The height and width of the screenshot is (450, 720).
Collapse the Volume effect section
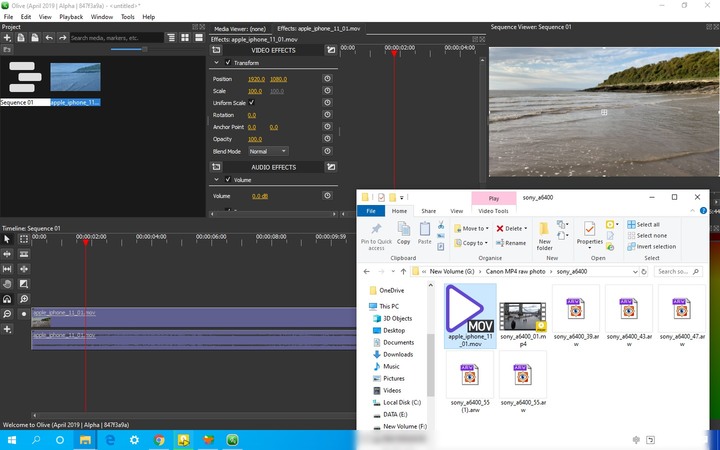click(216, 180)
